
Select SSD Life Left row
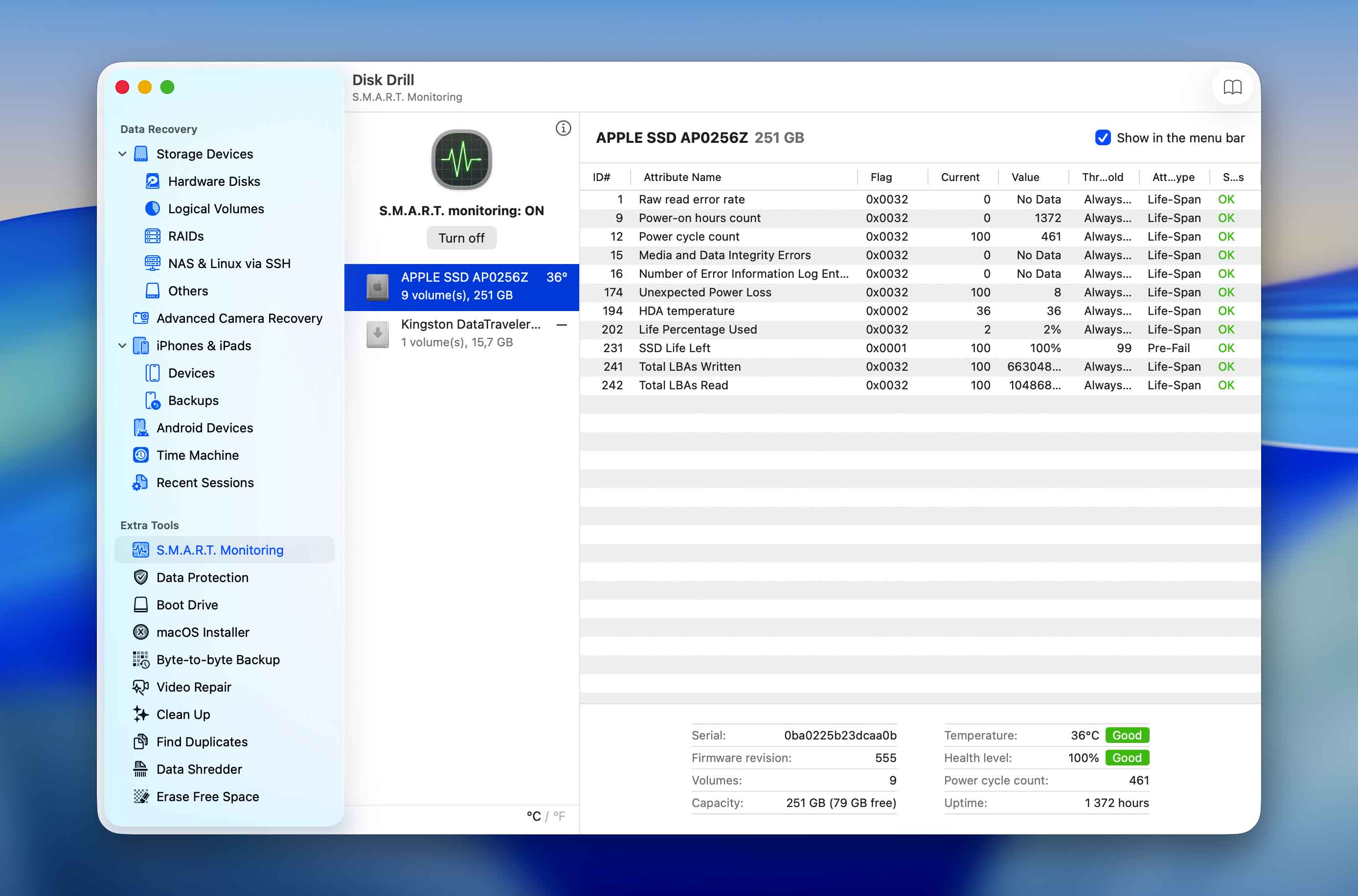920,348
